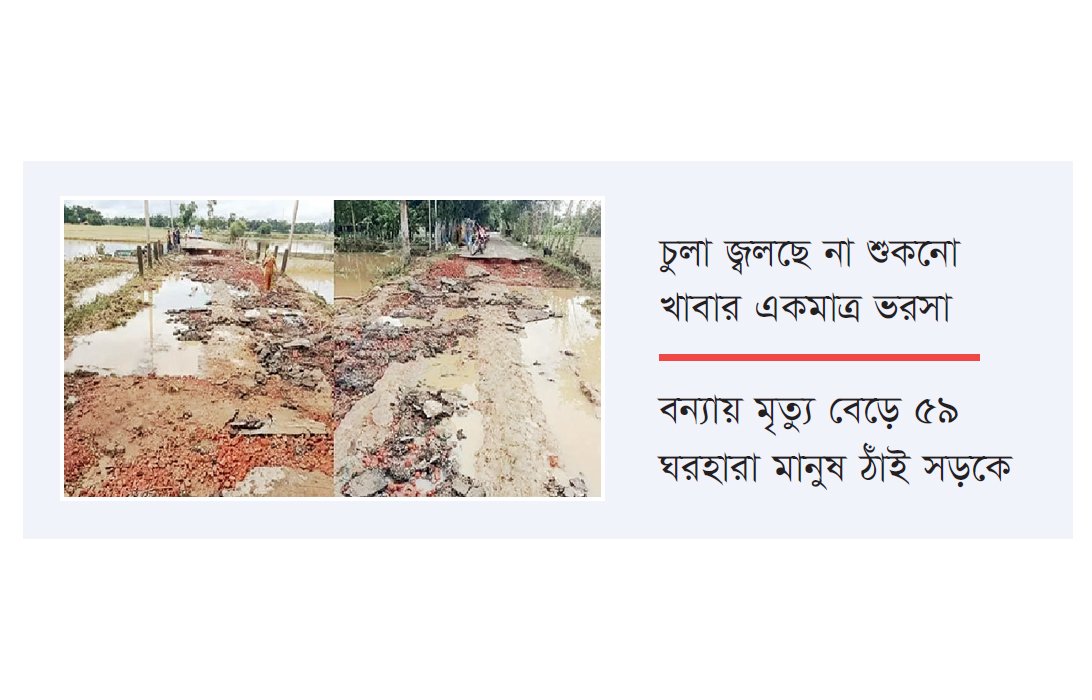The image size is (1092, 700).
Task: Click the woman in orange sari in photo
Action: pos(269,270)
